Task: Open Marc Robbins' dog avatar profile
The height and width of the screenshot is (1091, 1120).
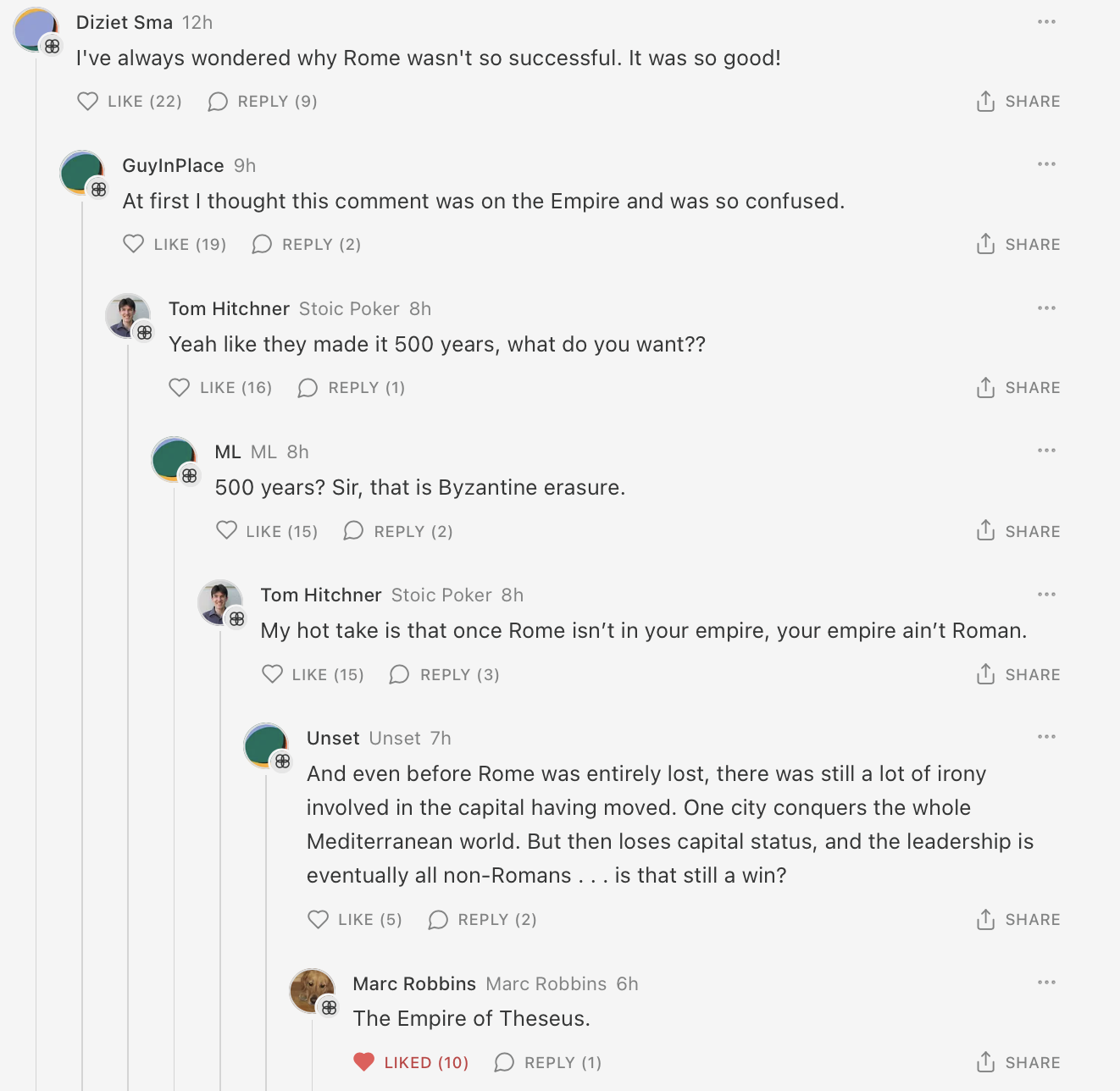Action: tap(311, 990)
